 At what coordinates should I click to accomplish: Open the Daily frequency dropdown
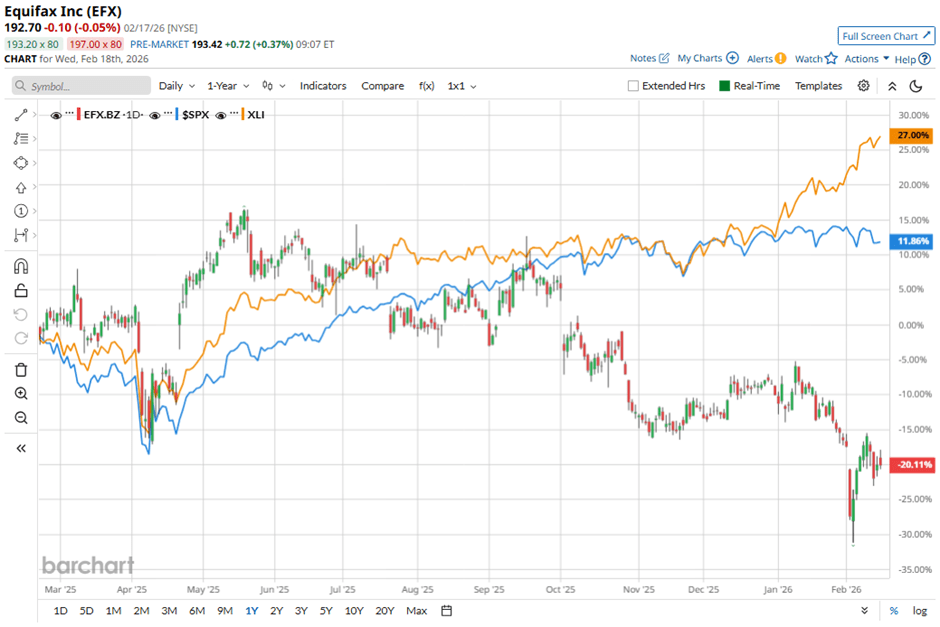176,86
